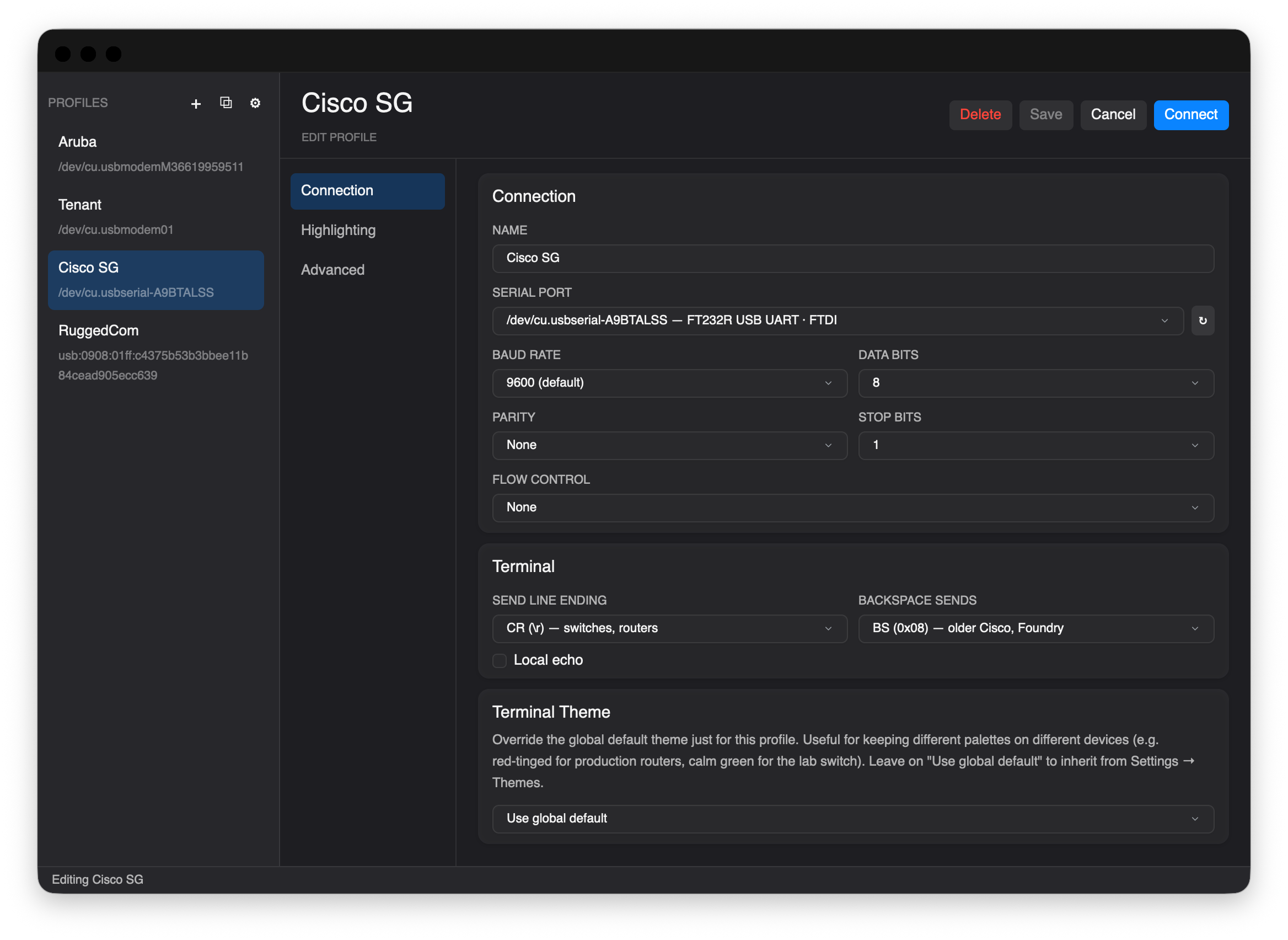1288x940 pixels.
Task: Open the Stop Bits dropdown
Action: tap(1035, 445)
